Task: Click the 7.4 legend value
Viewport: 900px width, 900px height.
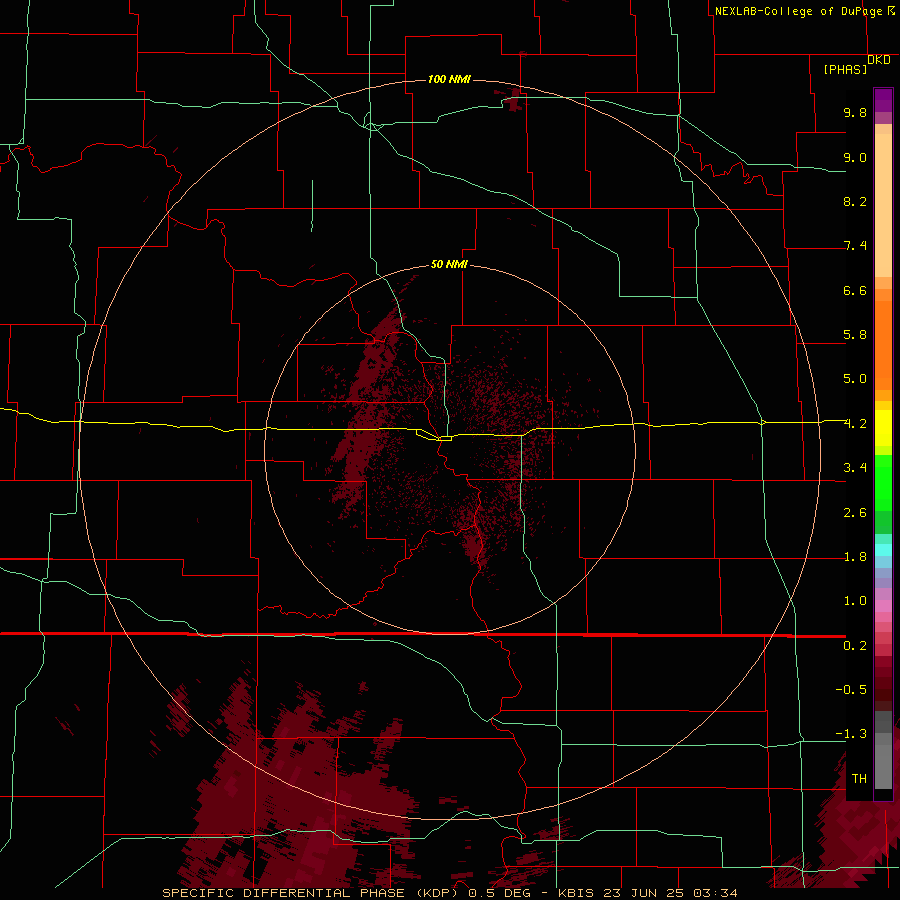Action: pyautogui.click(x=855, y=246)
